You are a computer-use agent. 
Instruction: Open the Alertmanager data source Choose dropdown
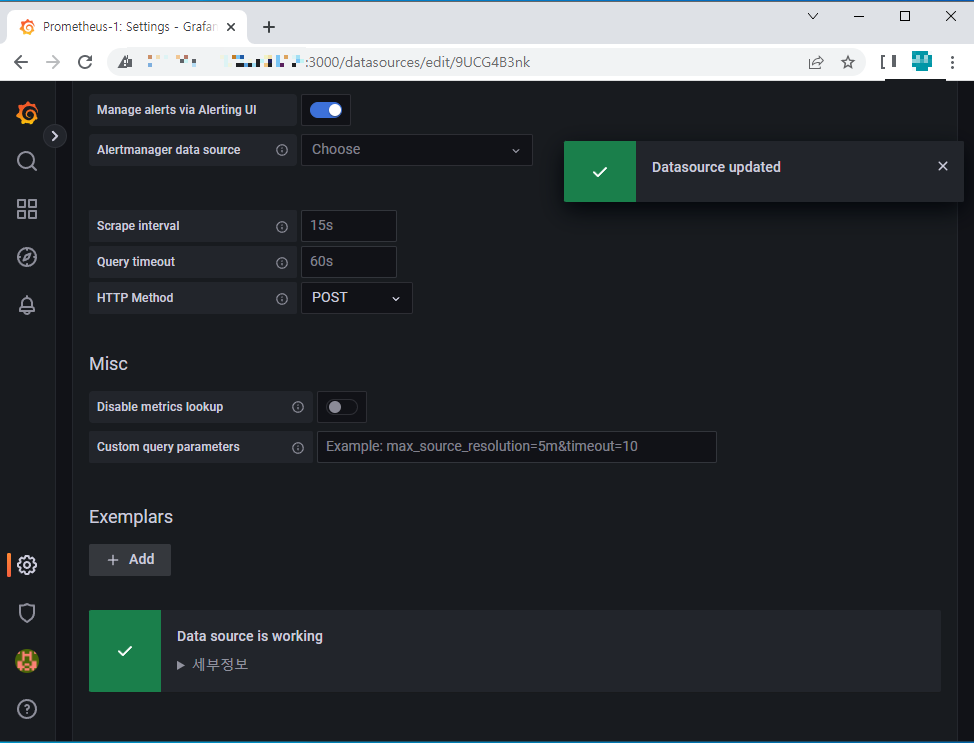(x=417, y=150)
